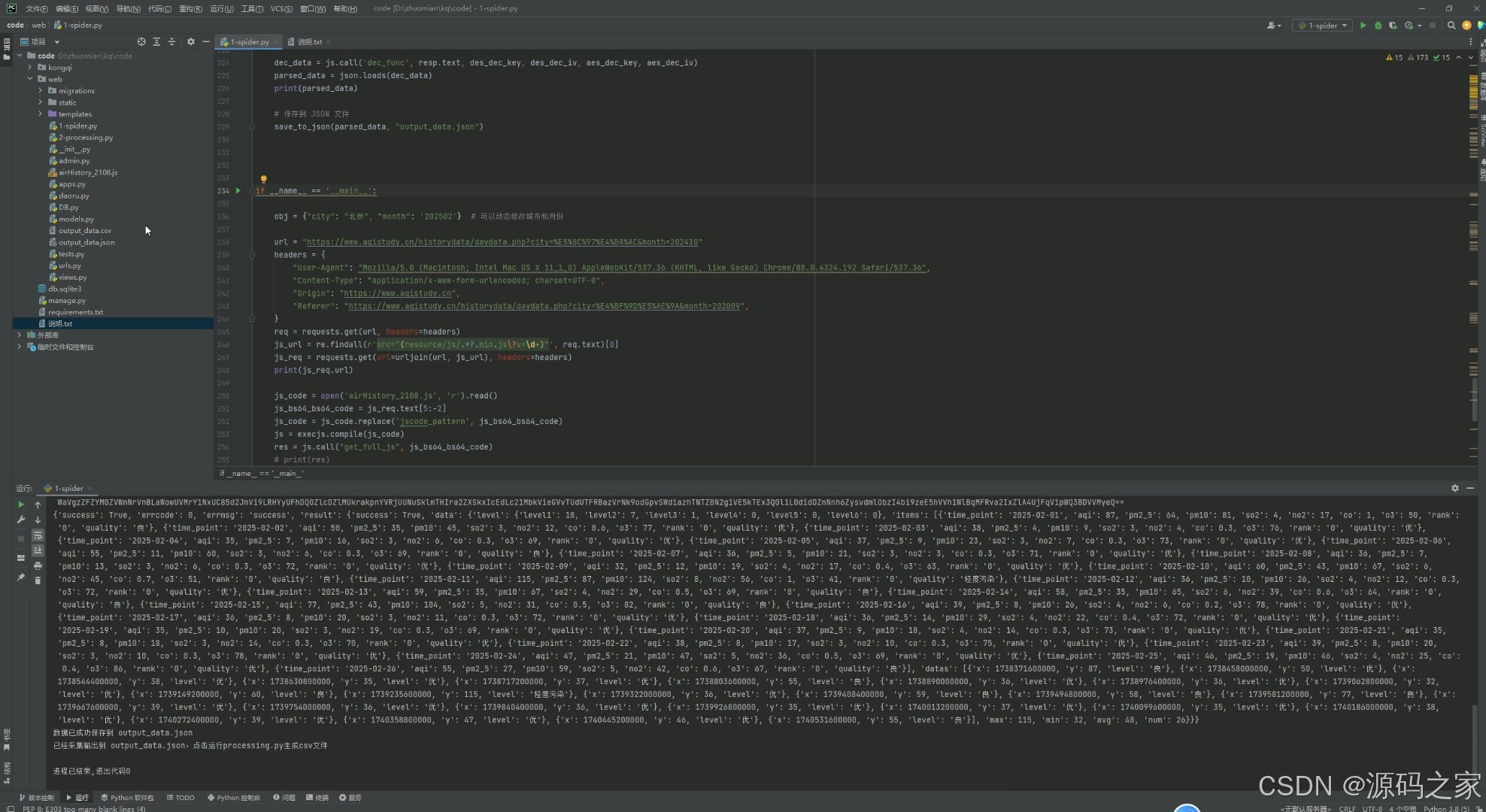Open the VCS(S) menu
The height and width of the screenshot is (812, 1486).
point(281,9)
